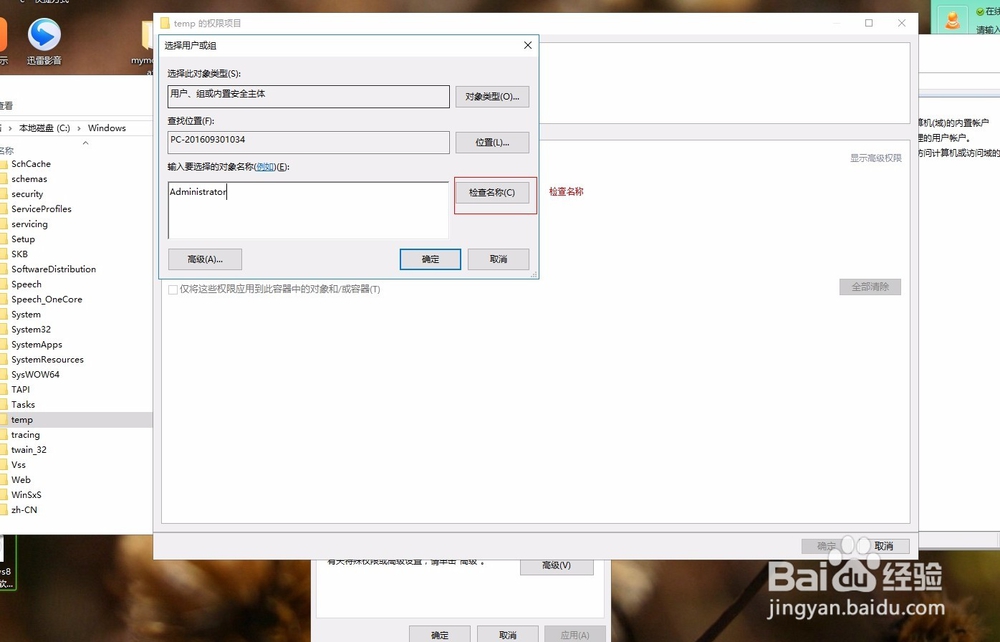Click the Windows breadcrumb in the address bar

(x=107, y=128)
